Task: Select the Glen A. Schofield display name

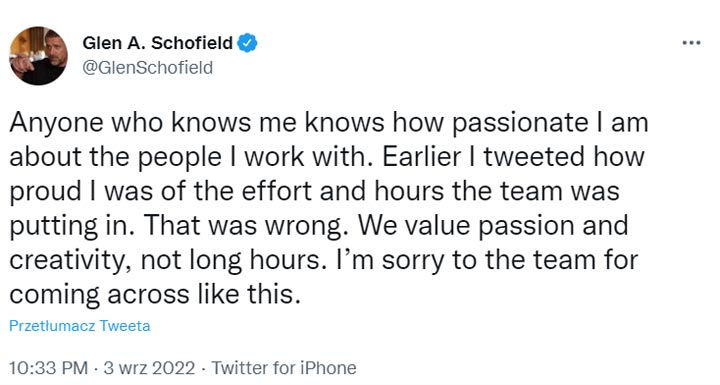Action: pyautogui.click(x=158, y=43)
